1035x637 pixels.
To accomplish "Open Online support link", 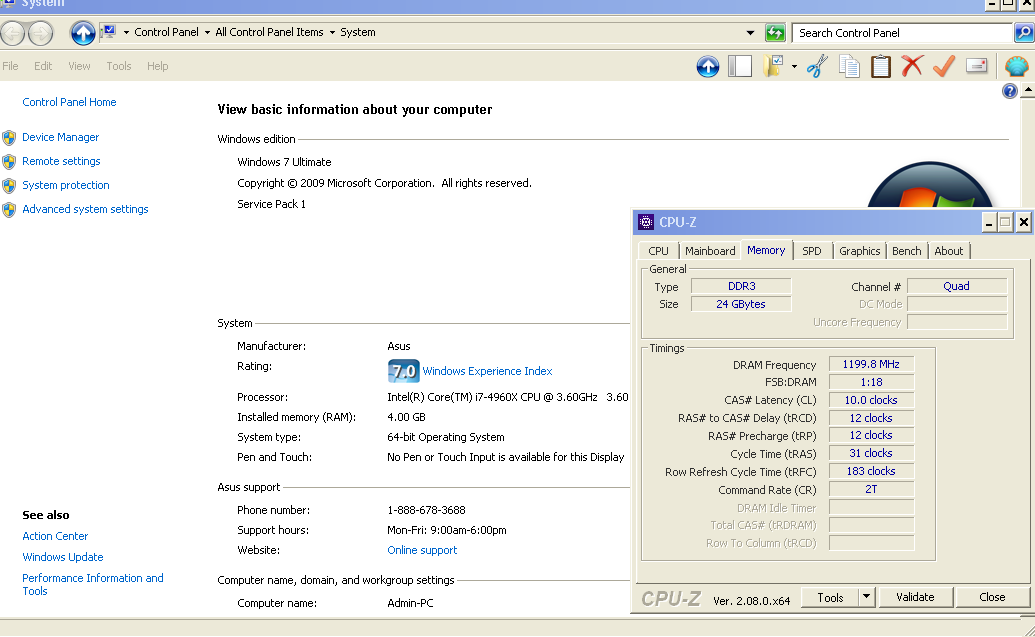I will [x=422, y=550].
